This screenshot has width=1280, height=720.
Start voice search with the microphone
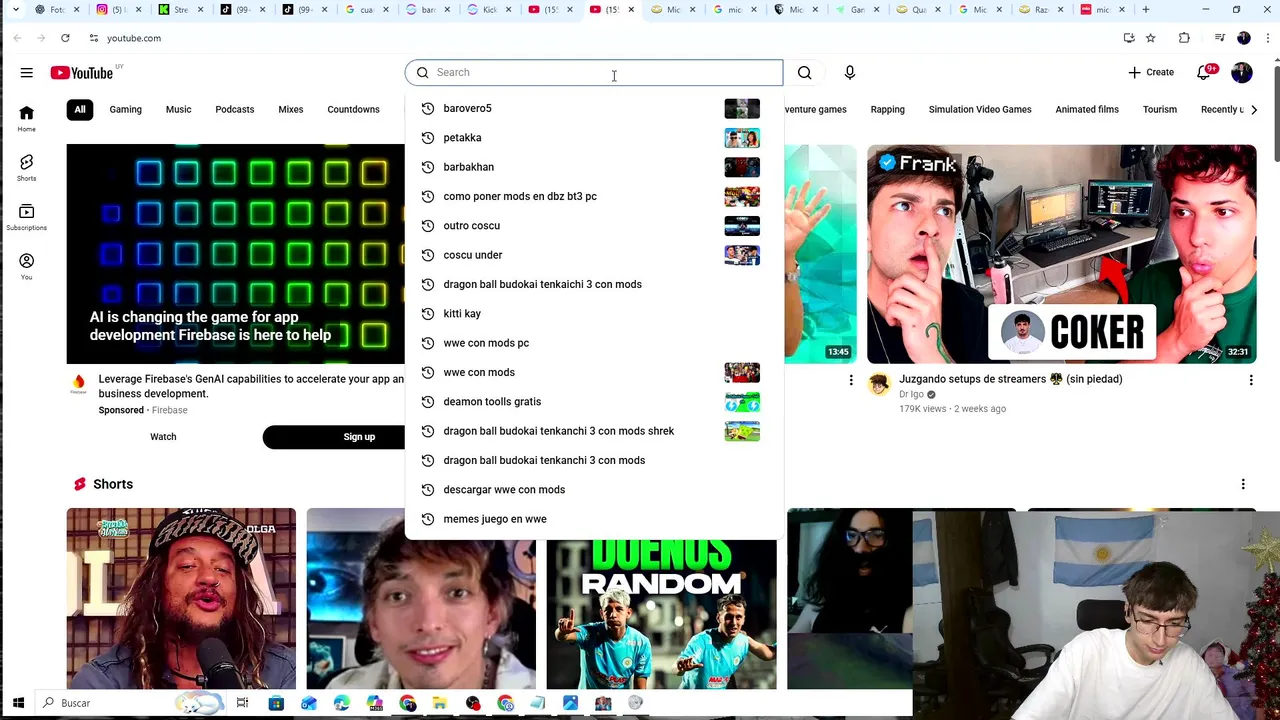[x=850, y=72]
